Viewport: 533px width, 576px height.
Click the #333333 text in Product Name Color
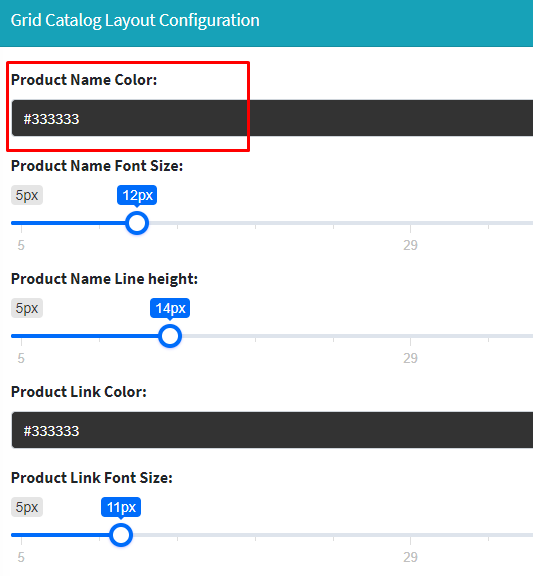pyautogui.click(x=51, y=119)
